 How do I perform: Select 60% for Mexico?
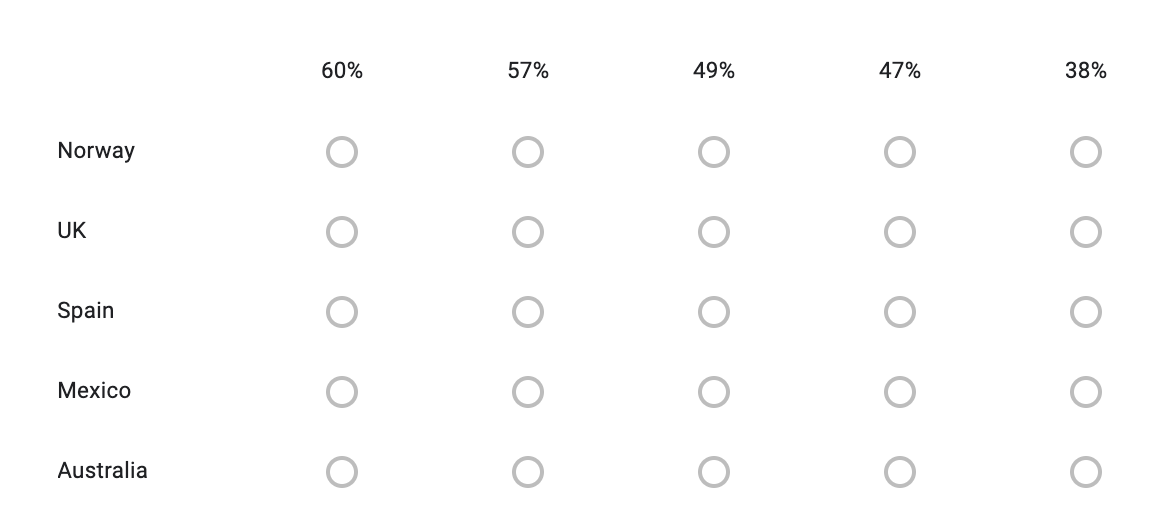tap(342, 392)
